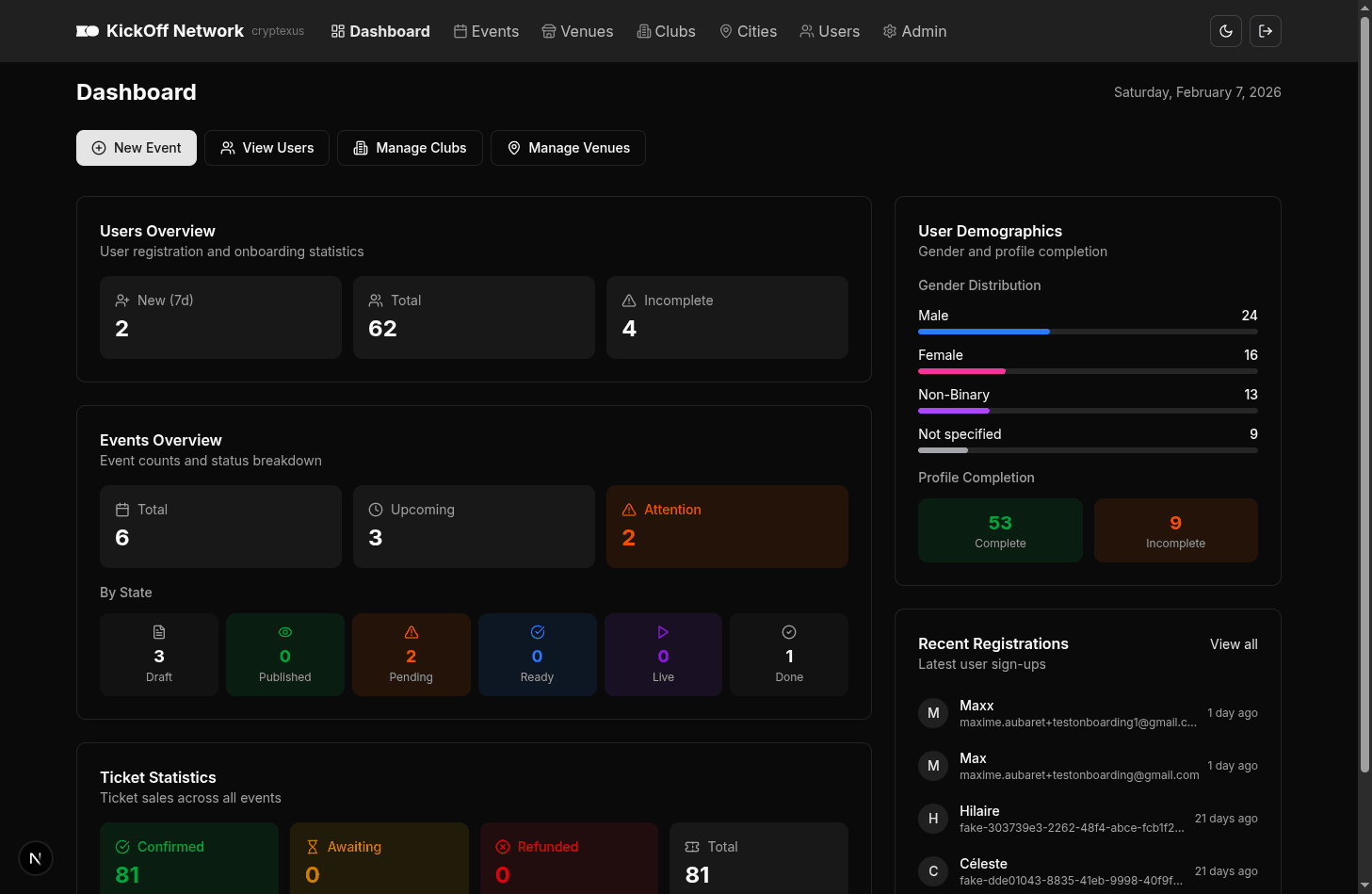This screenshot has width=1372, height=894.
Task: Click the Done state check-circle icon
Action: pos(789,632)
